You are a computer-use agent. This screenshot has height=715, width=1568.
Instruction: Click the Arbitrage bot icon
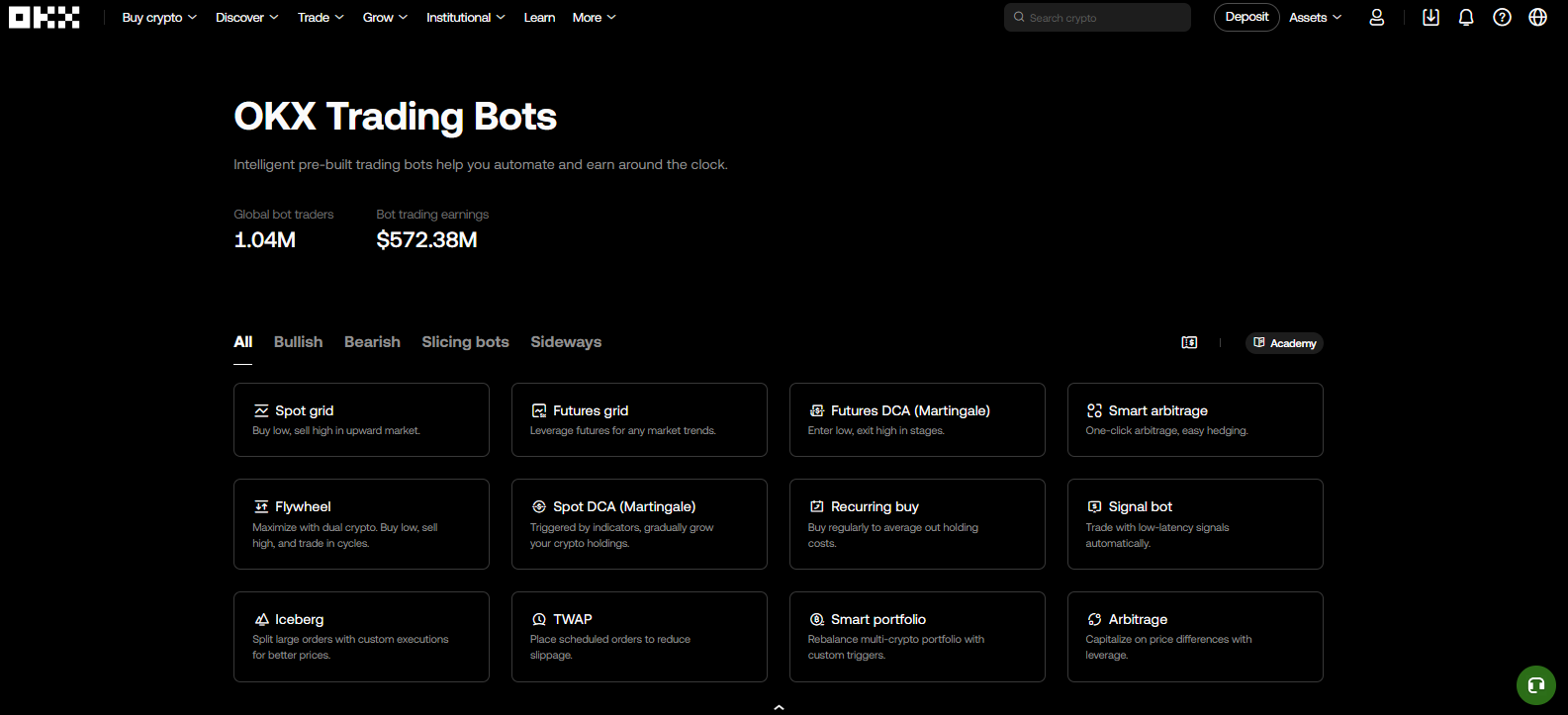point(1094,619)
